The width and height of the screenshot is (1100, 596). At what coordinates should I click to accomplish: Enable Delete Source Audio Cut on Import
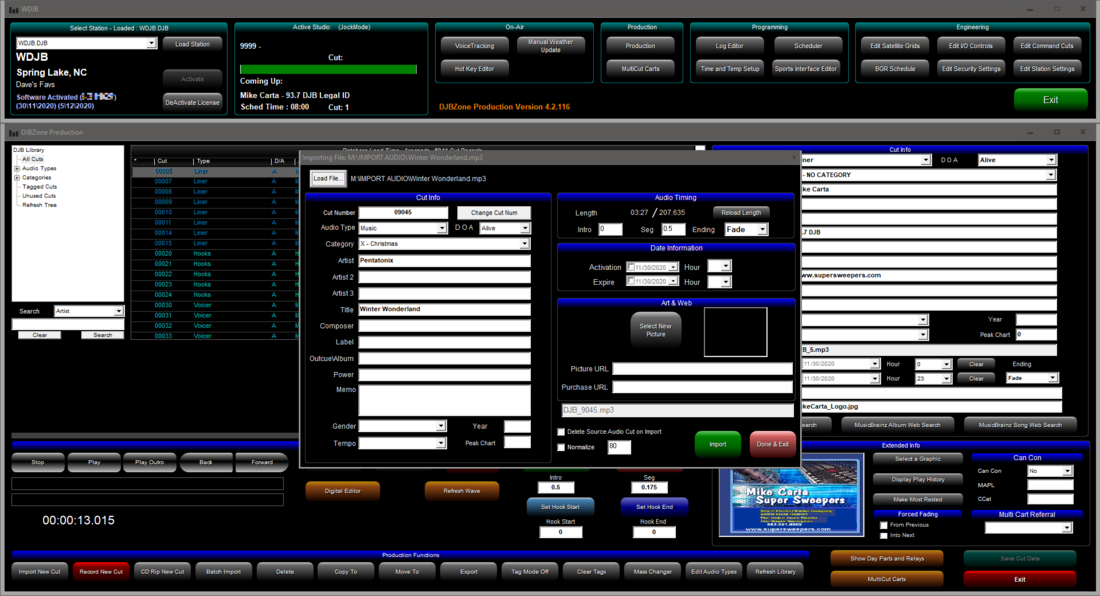click(561, 432)
